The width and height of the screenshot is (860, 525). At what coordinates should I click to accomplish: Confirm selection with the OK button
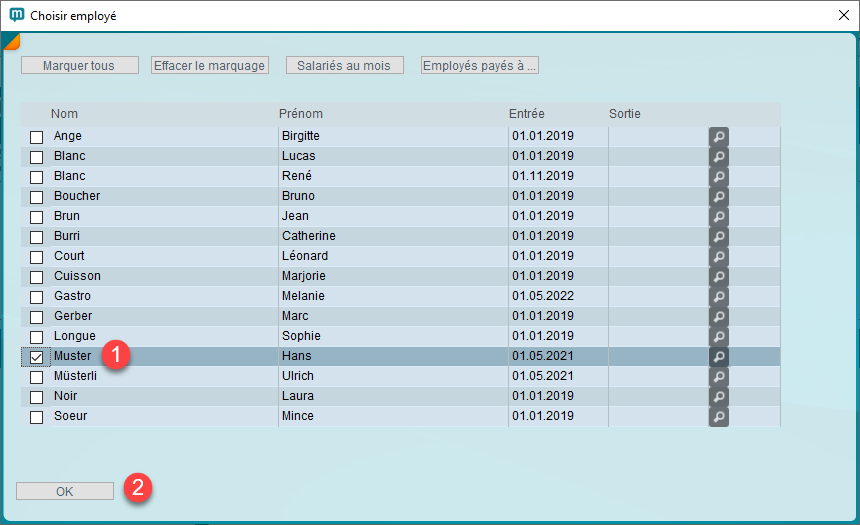click(x=65, y=491)
